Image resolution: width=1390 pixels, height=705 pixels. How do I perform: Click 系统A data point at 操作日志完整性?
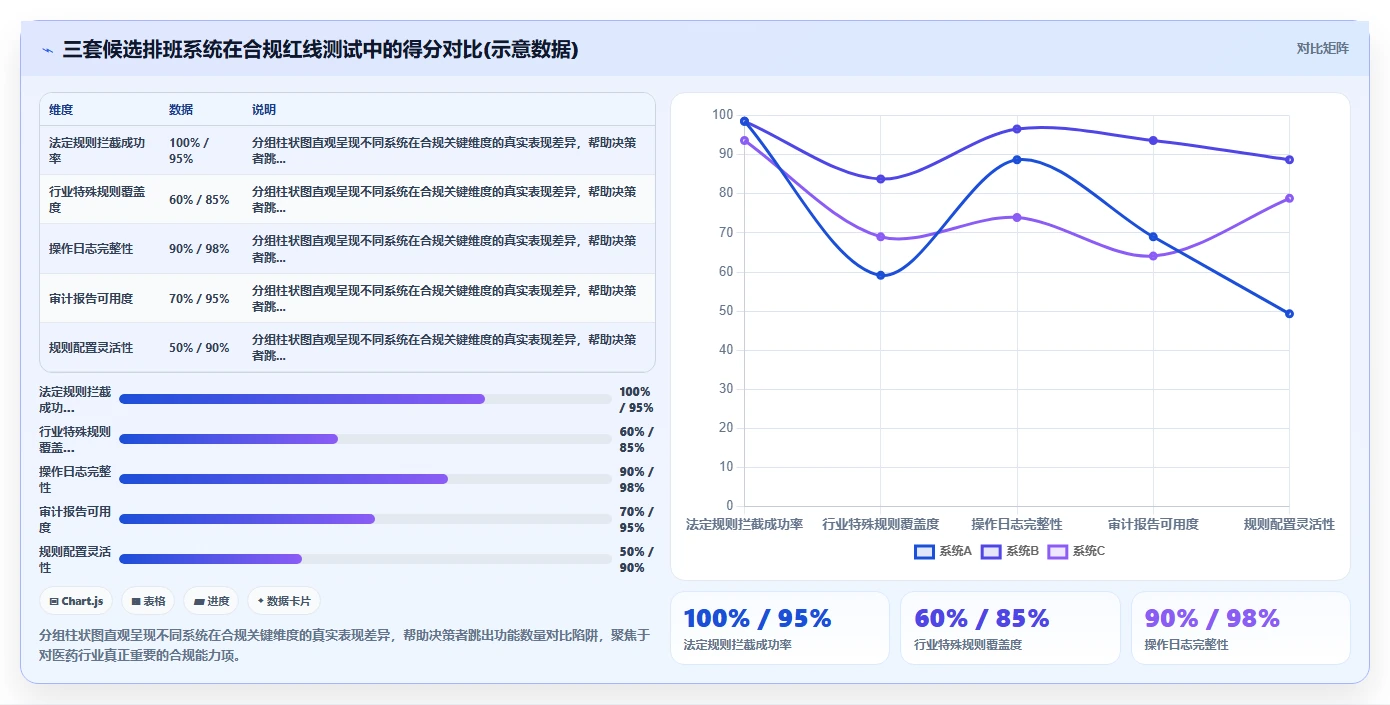pyautogui.click(x=1017, y=159)
